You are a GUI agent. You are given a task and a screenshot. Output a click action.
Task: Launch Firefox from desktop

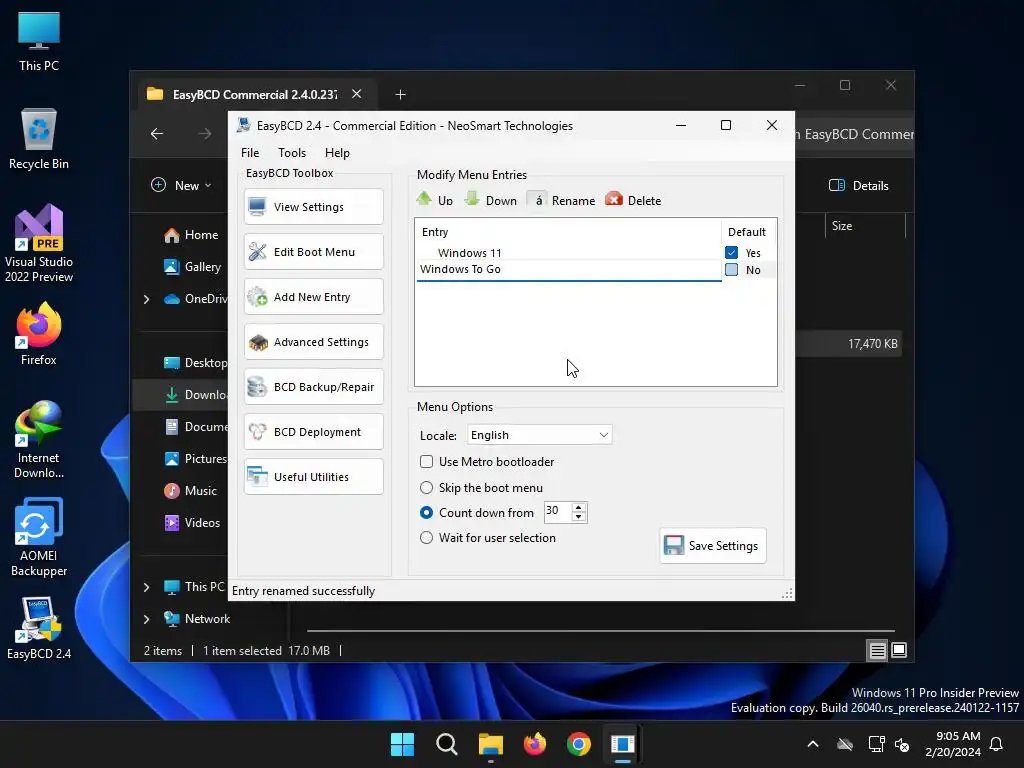39,334
